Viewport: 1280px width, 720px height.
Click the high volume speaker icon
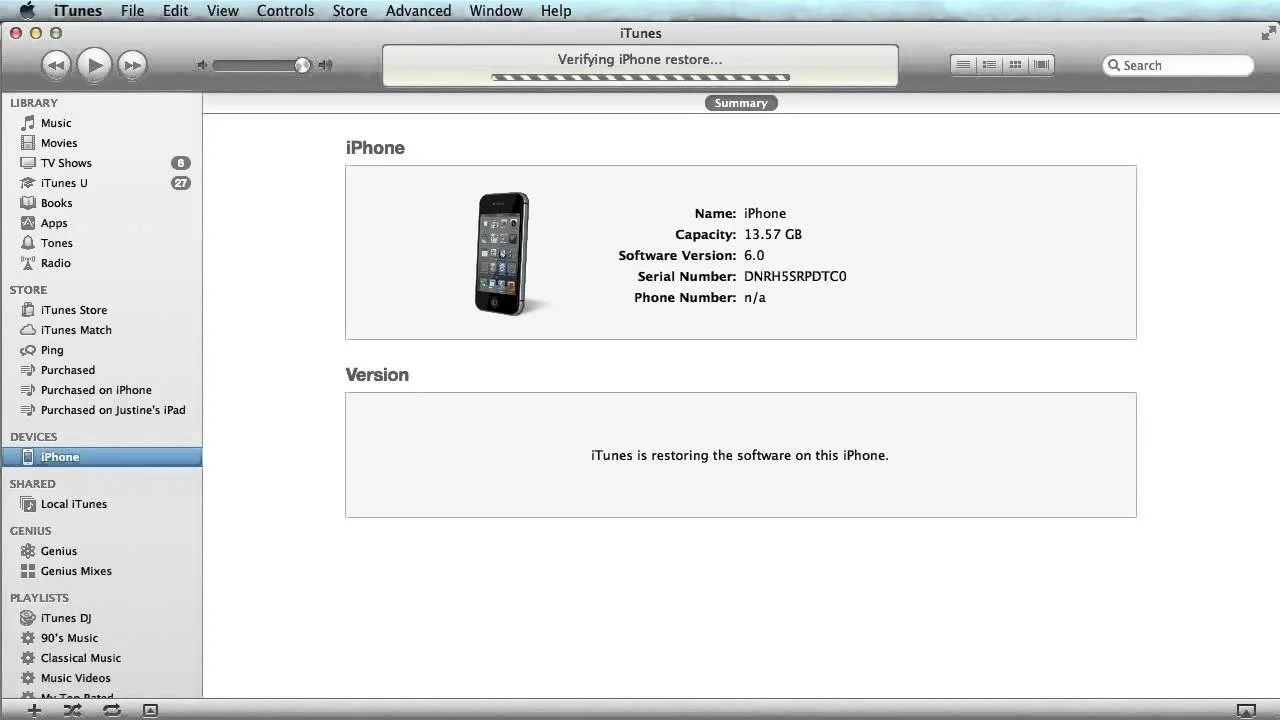pos(325,65)
